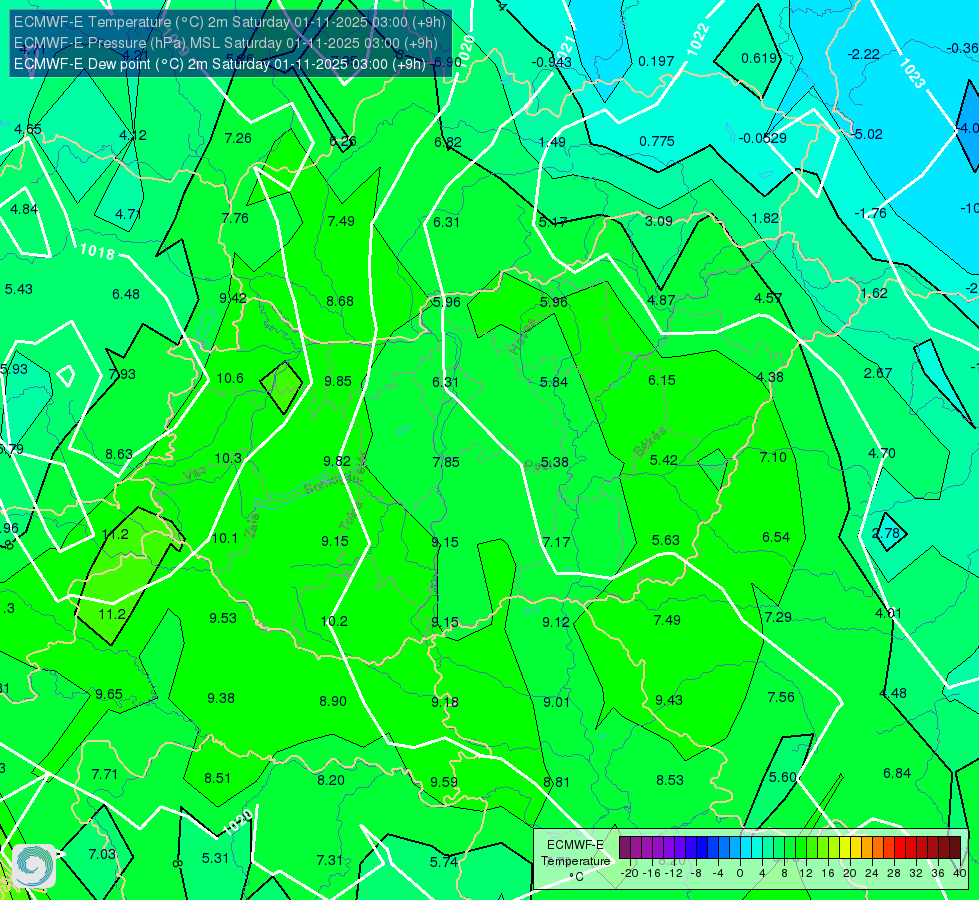Click the 7.56 temperature value
This screenshot has width=979, height=900.
781,697
